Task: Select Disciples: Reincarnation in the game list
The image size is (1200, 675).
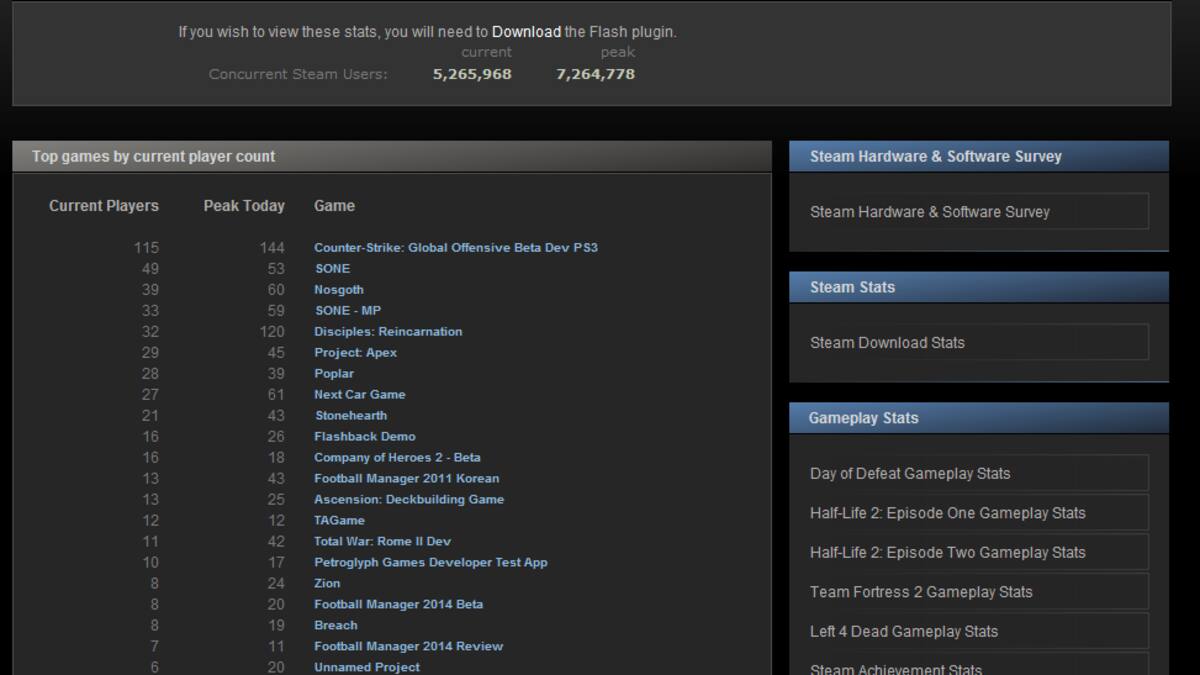Action: tap(388, 331)
